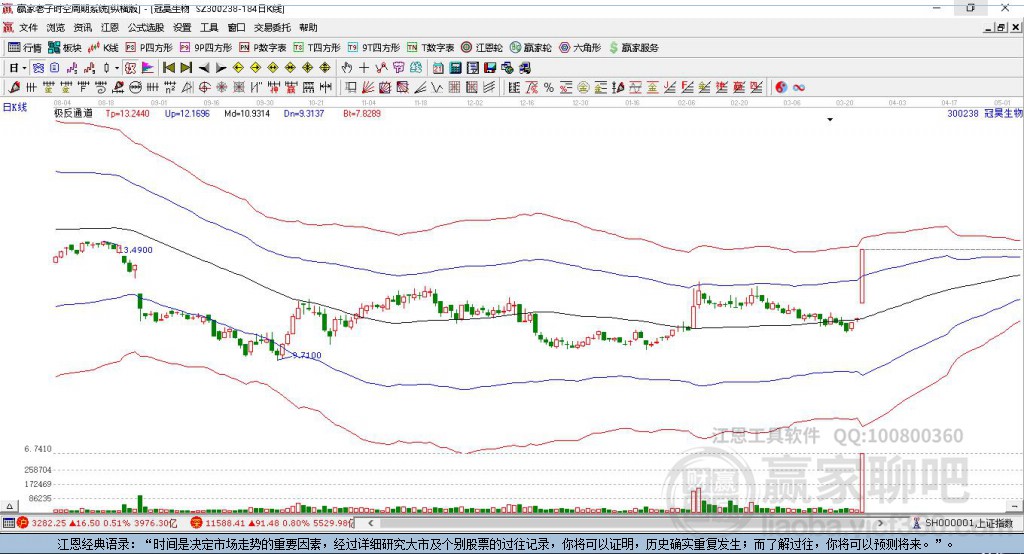Click the percent sign tool icon
The width and height of the screenshot is (1024, 554).
point(549,88)
